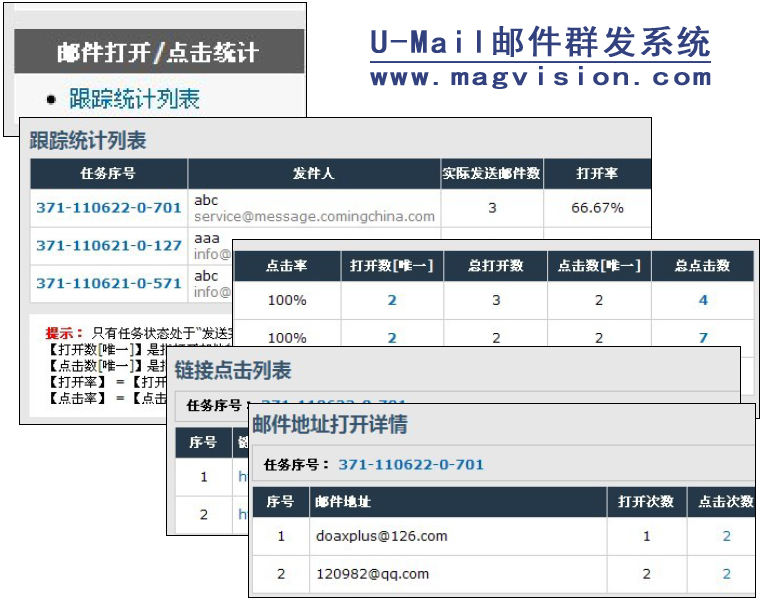Image resolution: width=763 pixels, height=601 pixels.
Task: Select the sent mail count 3 cell
Action: point(492,208)
